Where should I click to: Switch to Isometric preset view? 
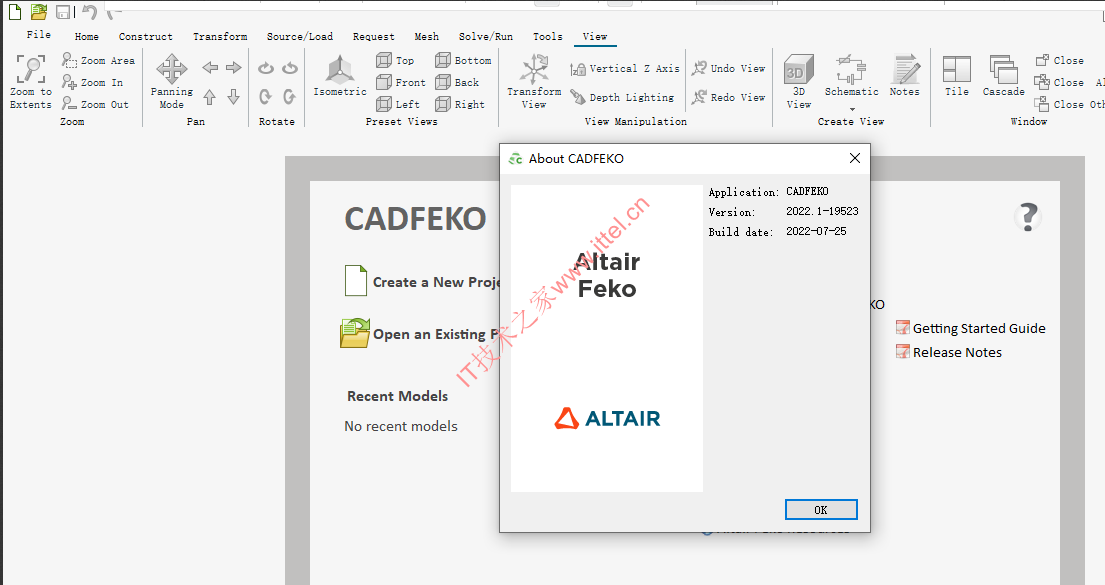point(340,76)
